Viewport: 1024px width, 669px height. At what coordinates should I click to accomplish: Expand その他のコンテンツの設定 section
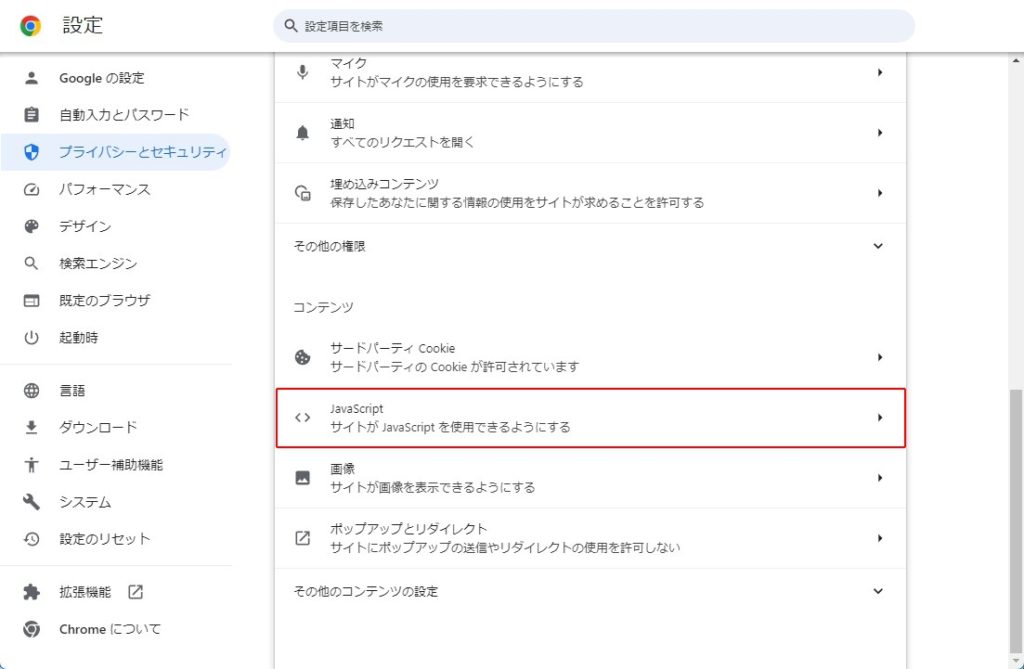tap(878, 591)
